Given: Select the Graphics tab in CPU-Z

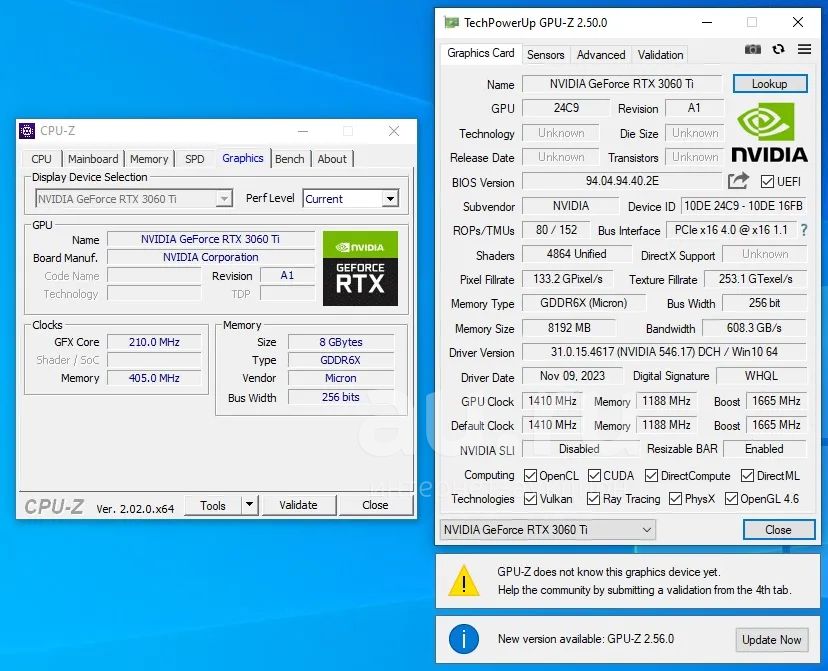Looking at the screenshot, I should tap(242, 158).
